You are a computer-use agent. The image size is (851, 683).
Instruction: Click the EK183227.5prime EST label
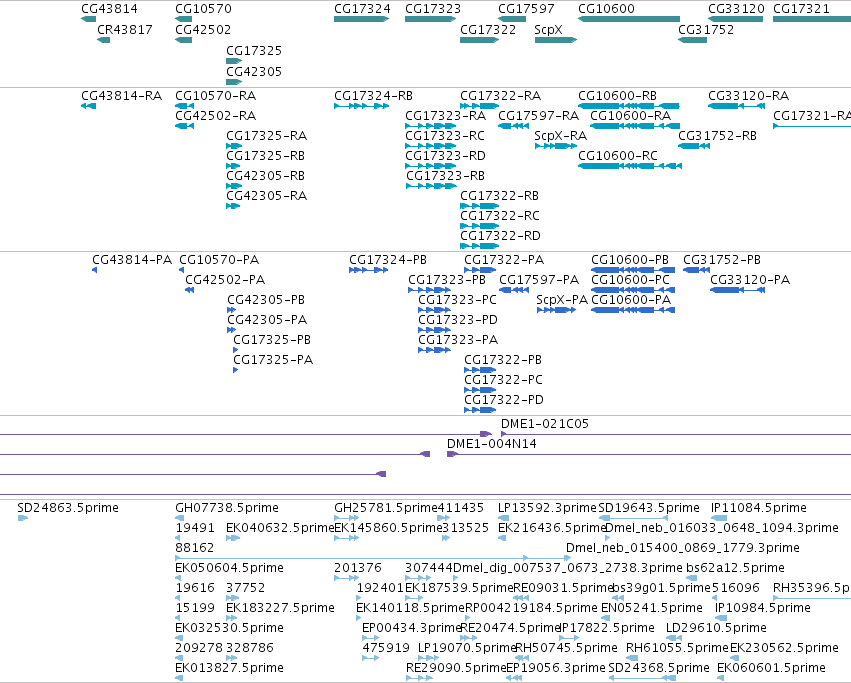(x=281, y=608)
